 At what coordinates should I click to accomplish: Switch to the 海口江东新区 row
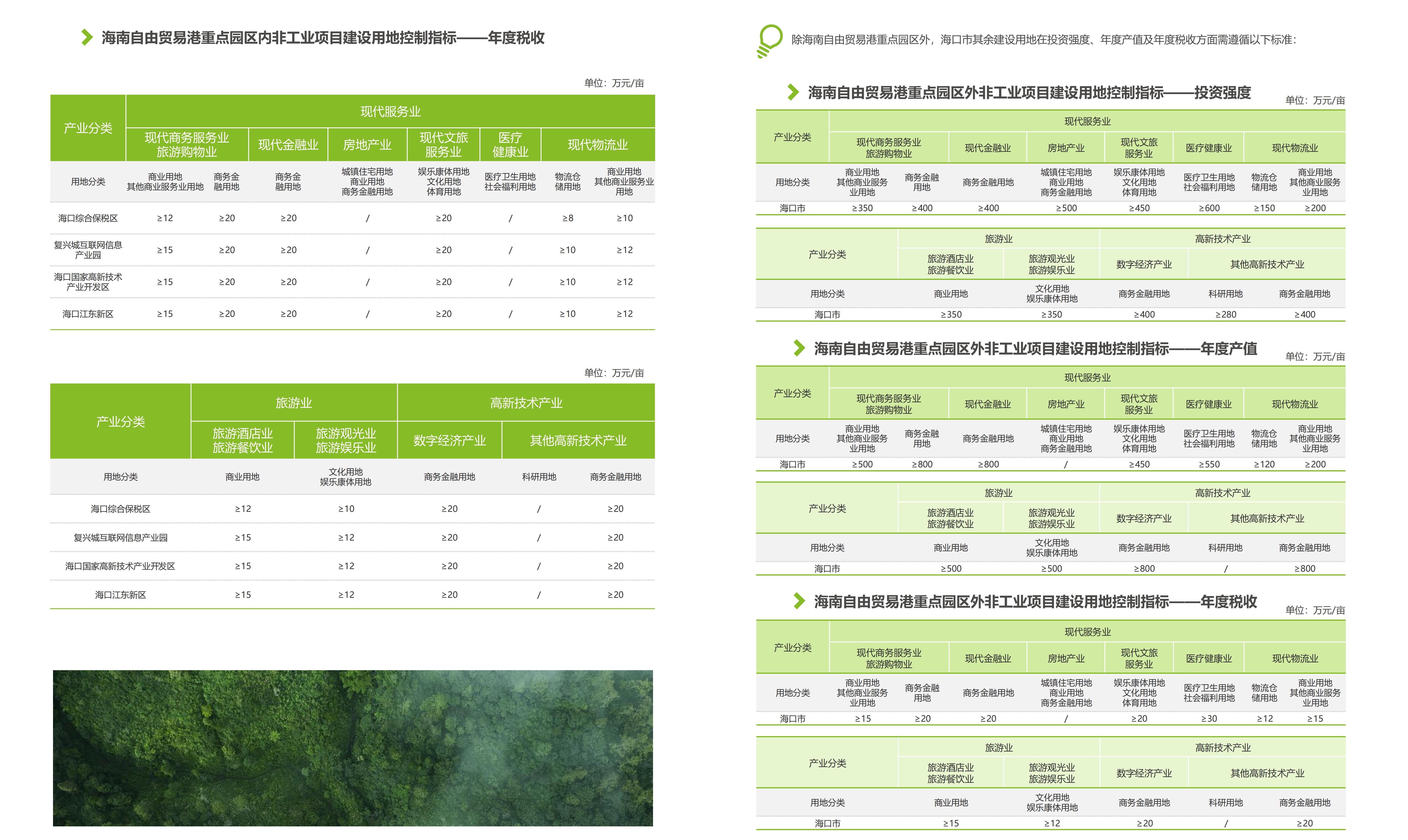(88, 313)
